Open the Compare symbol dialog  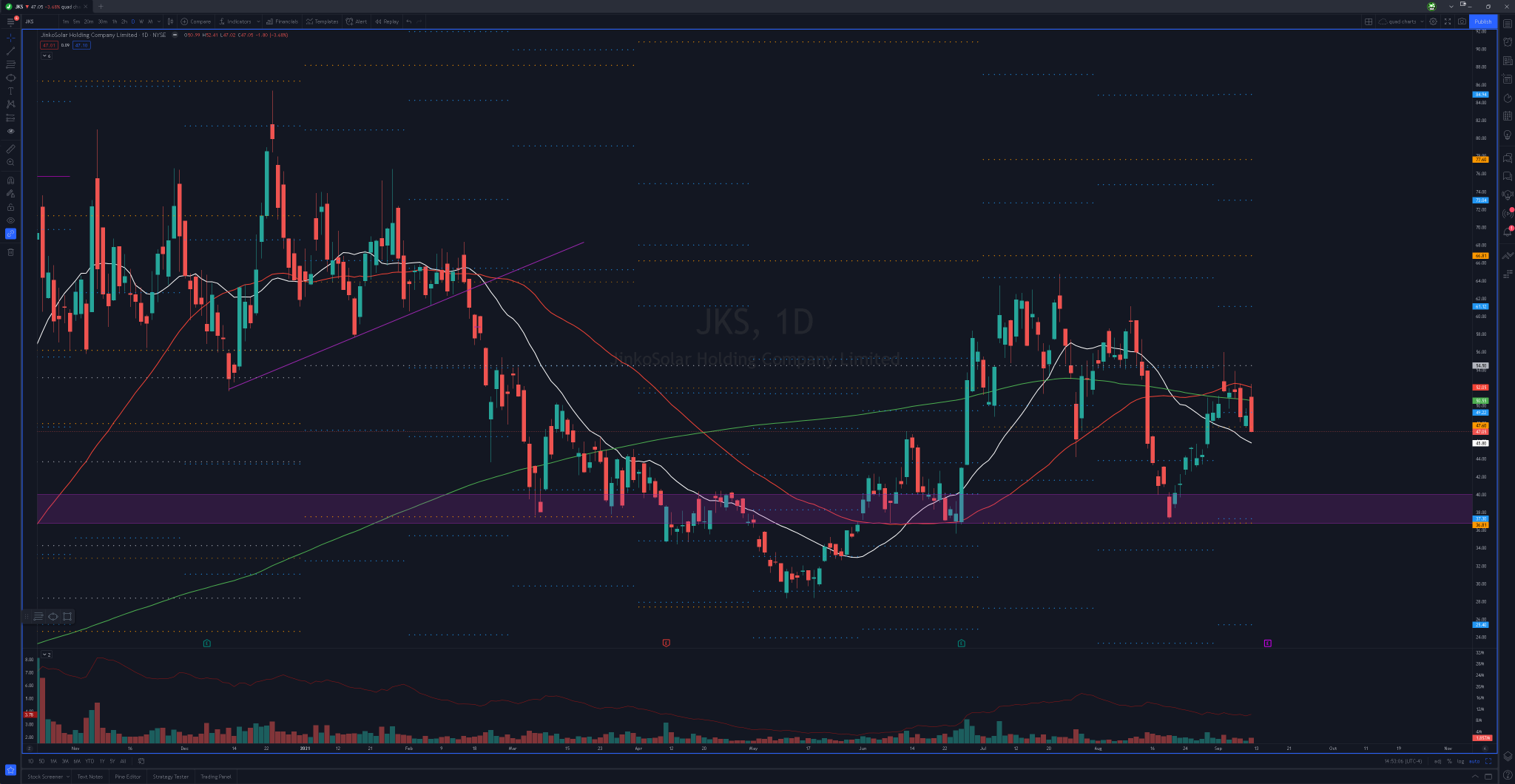(x=196, y=21)
